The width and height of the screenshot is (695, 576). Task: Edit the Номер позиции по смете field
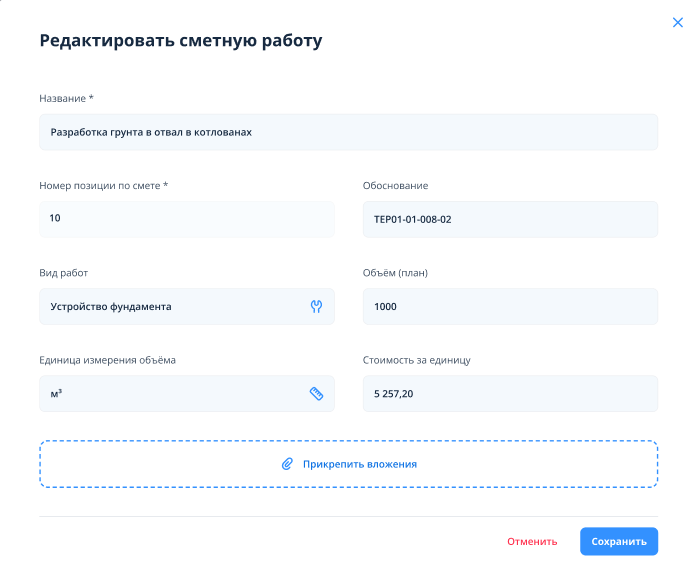(x=187, y=219)
